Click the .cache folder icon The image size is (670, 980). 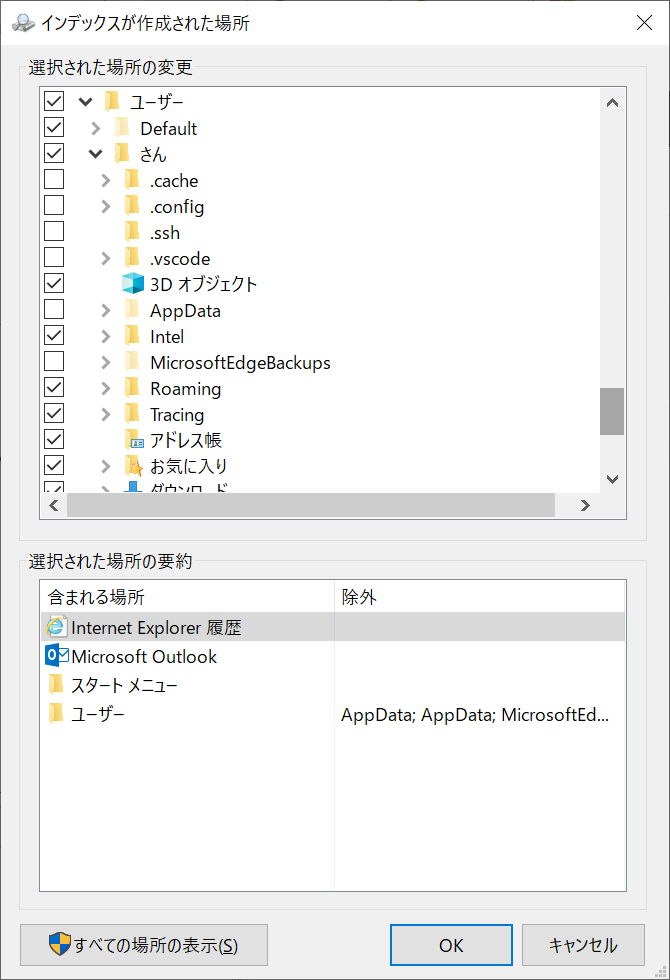(x=132, y=180)
